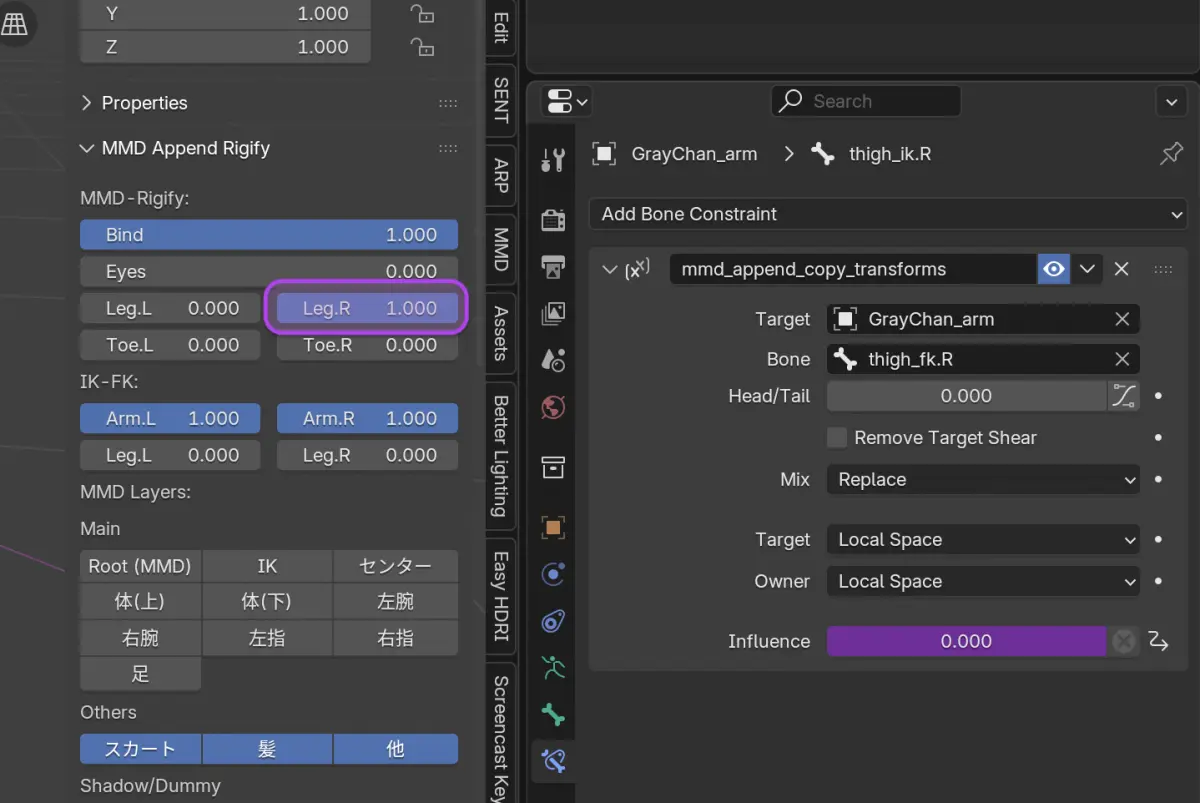Unlock the Z scale lock icon
This screenshot has width=1200, height=803.
pos(422,47)
